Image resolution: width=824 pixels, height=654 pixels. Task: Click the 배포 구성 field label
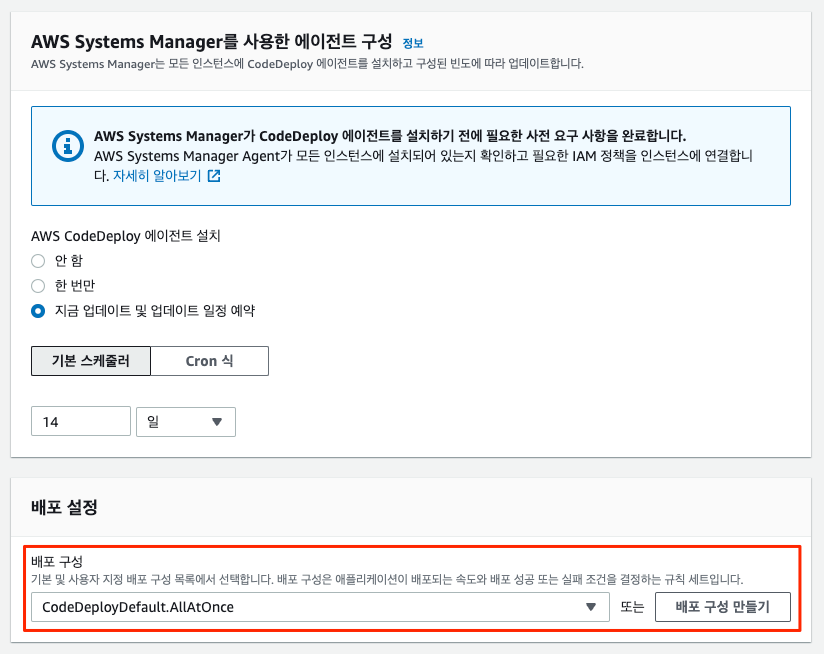57,562
